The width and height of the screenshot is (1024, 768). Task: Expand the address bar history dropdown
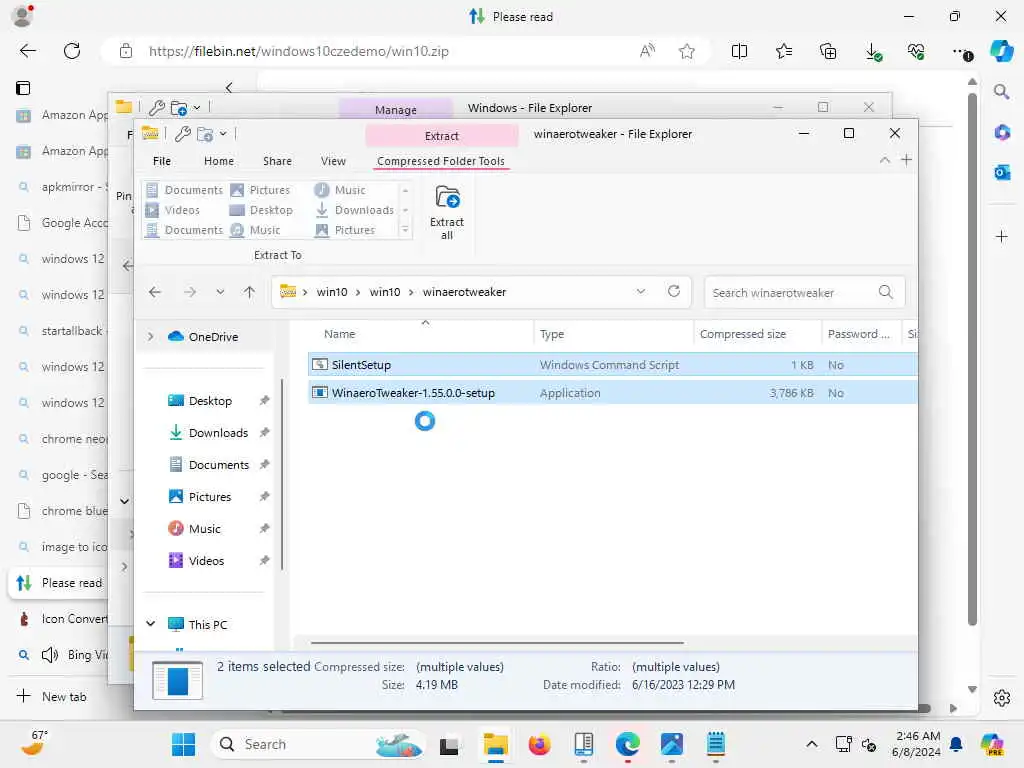point(641,291)
